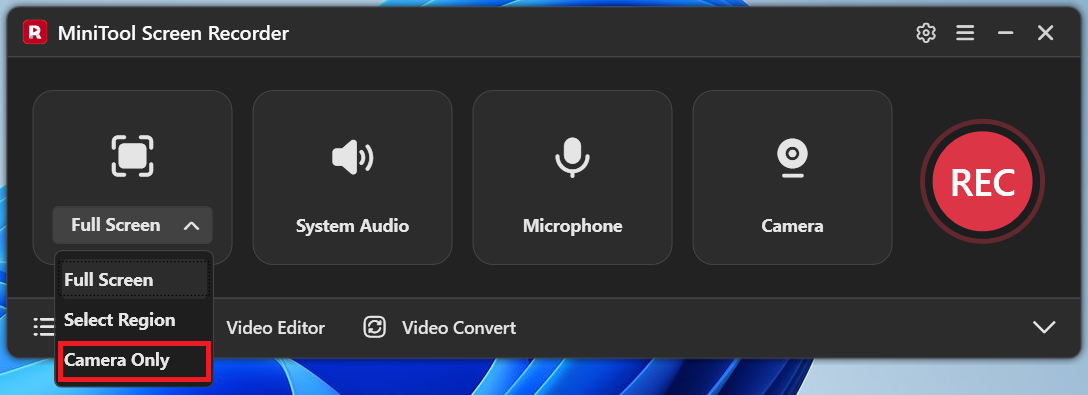Toggle System Audio recording
The image size is (1088, 395).
tap(352, 177)
